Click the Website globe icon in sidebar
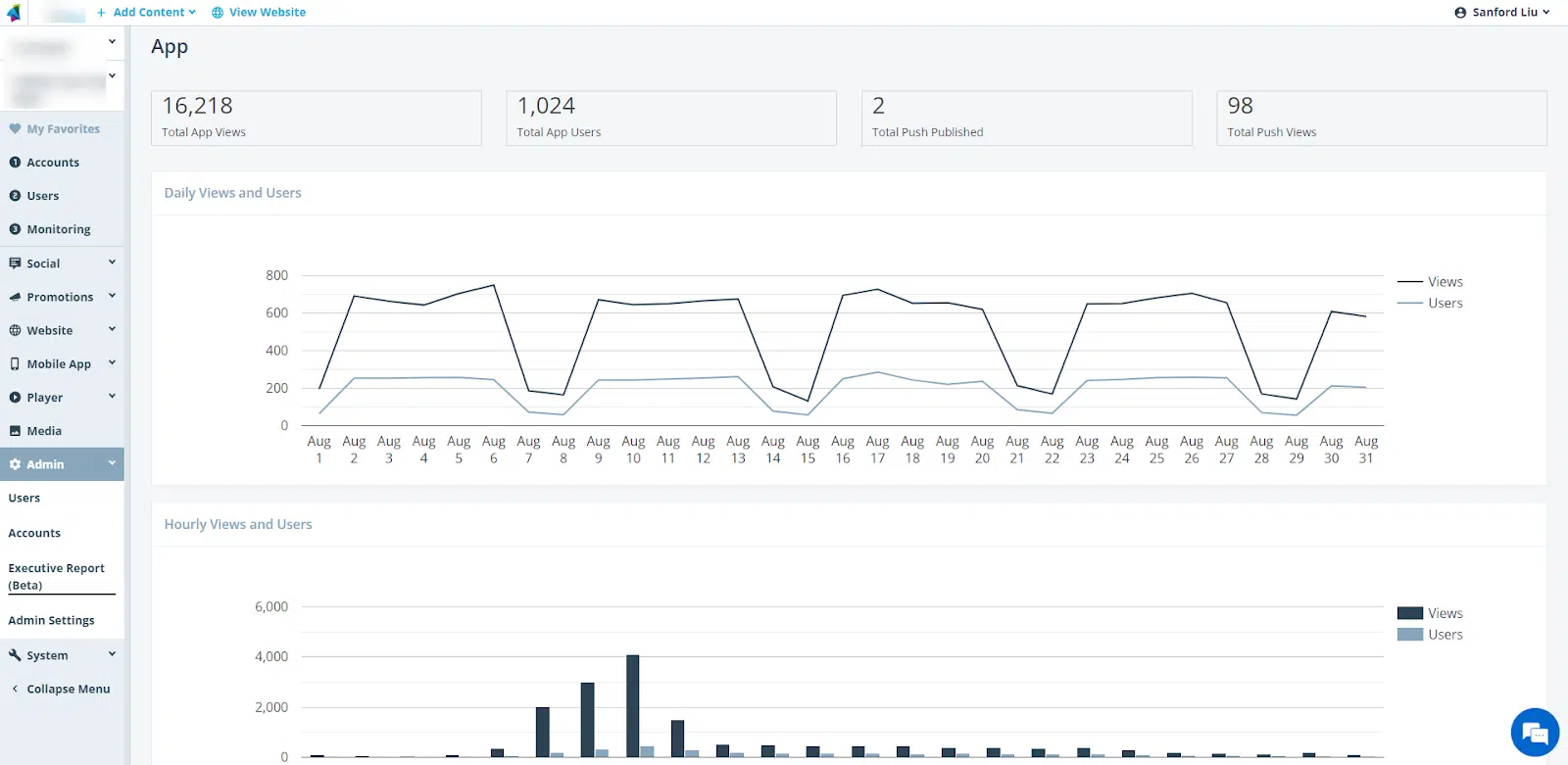The image size is (1568, 765). point(15,331)
